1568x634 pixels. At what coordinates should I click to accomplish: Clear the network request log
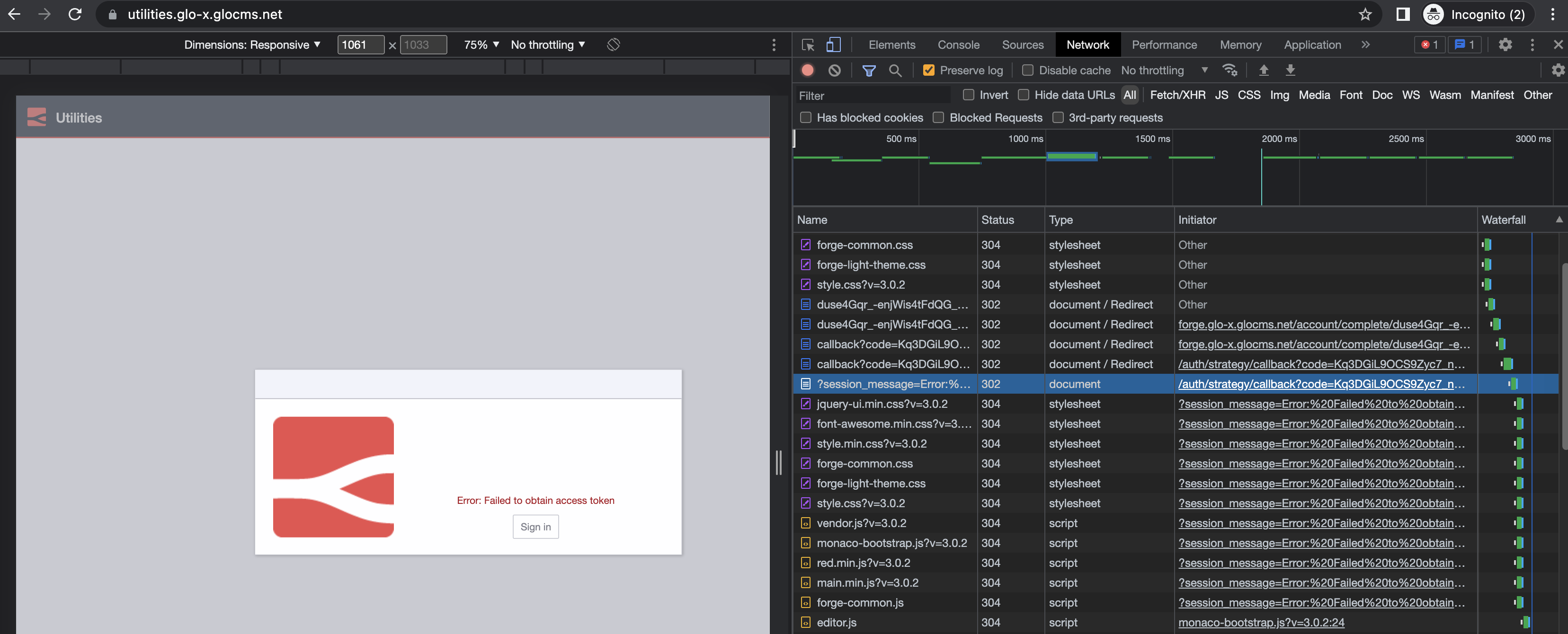[835, 70]
